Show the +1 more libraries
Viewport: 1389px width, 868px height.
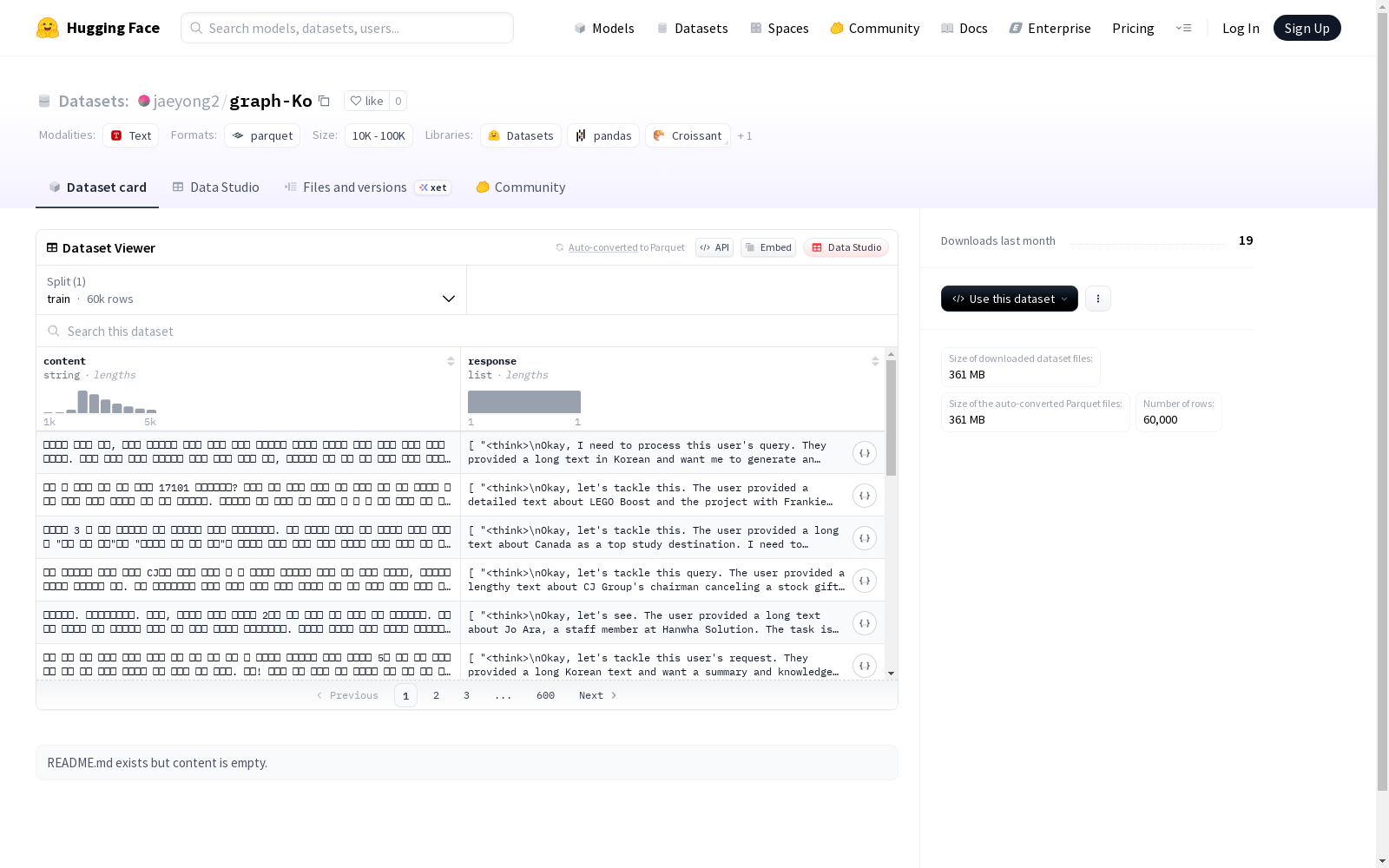tap(745, 135)
